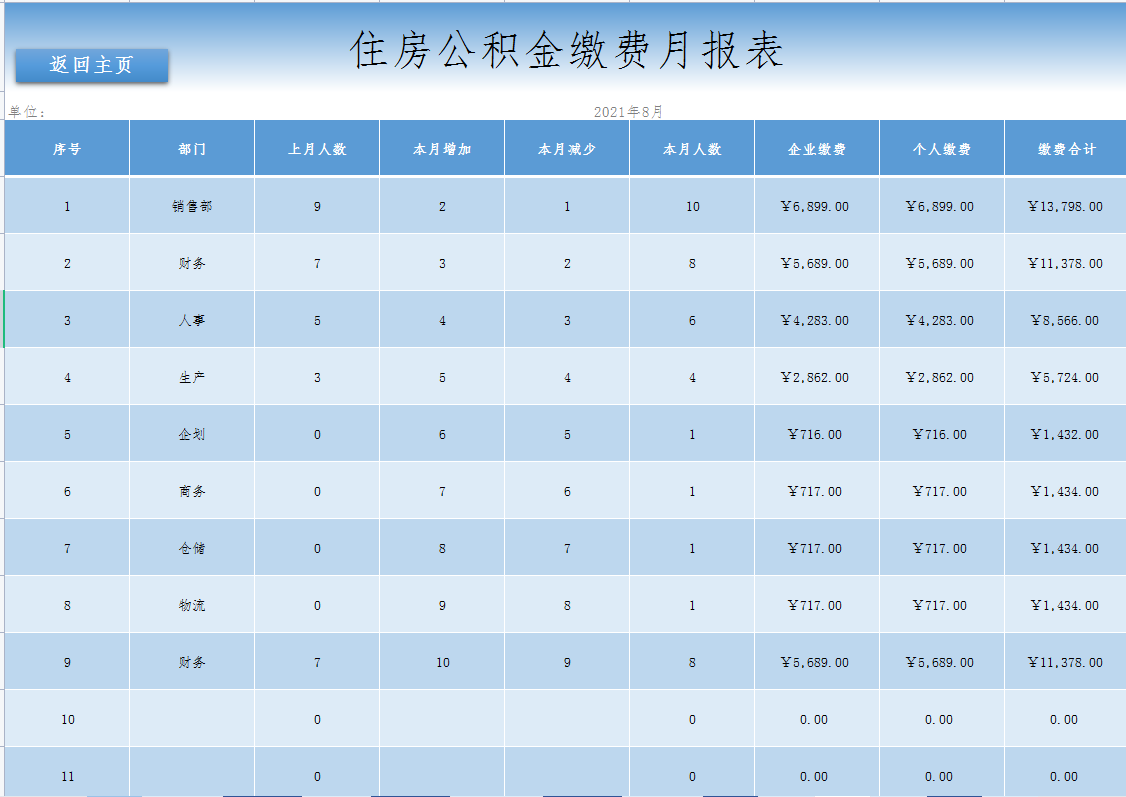The height and width of the screenshot is (797, 1126).
Task: Click the 返回主页 button
Action: [x=92, y=65]
